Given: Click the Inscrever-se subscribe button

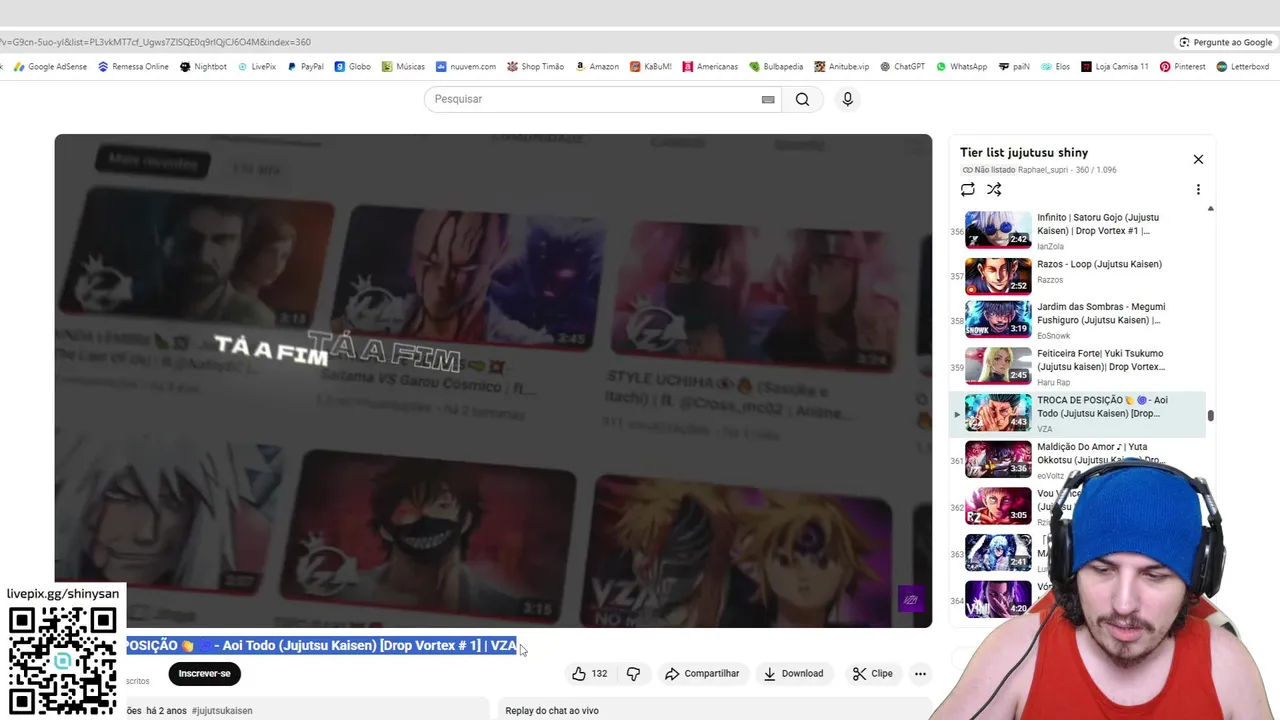Looking at the screenshot, I should [204, 674].
